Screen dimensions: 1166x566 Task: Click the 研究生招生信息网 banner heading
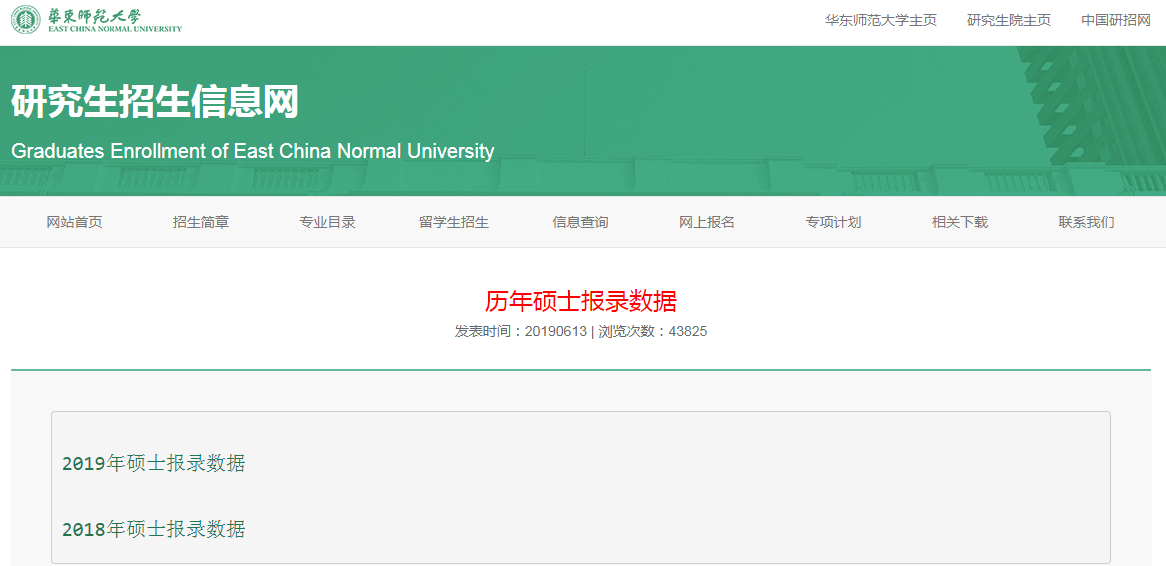point(155,102)
